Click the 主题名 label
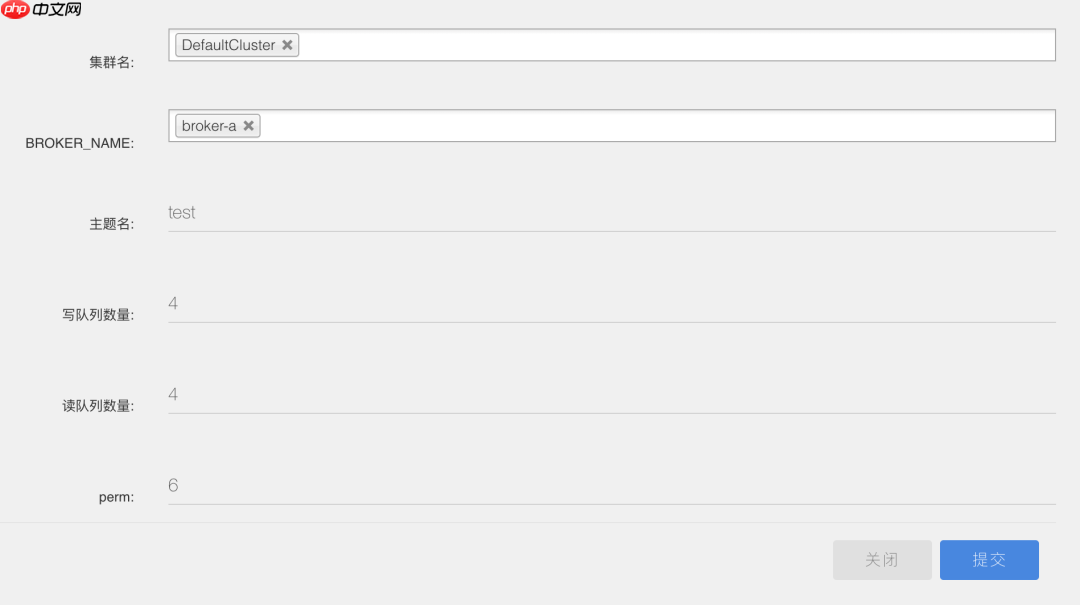The width and height of the screenshot is (1080, 605). coord(112,224)
